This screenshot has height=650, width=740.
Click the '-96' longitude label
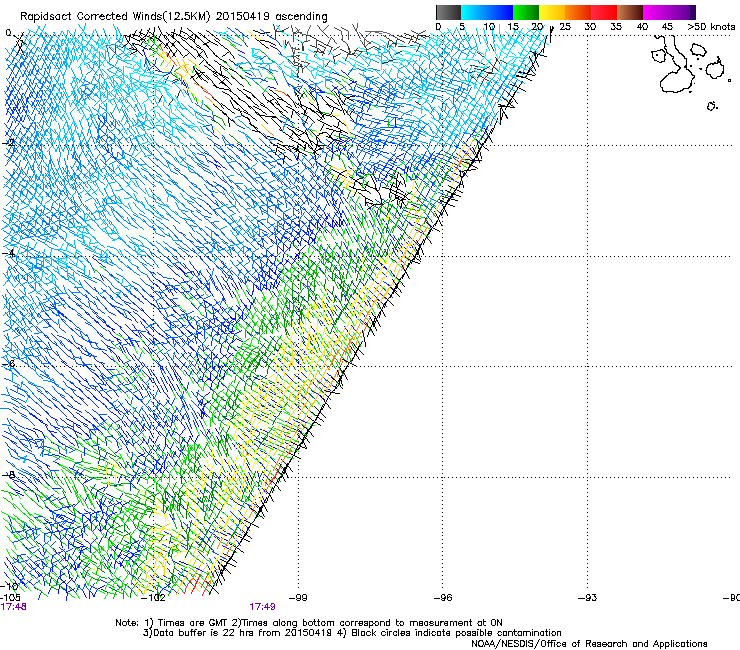pos(443,598)
